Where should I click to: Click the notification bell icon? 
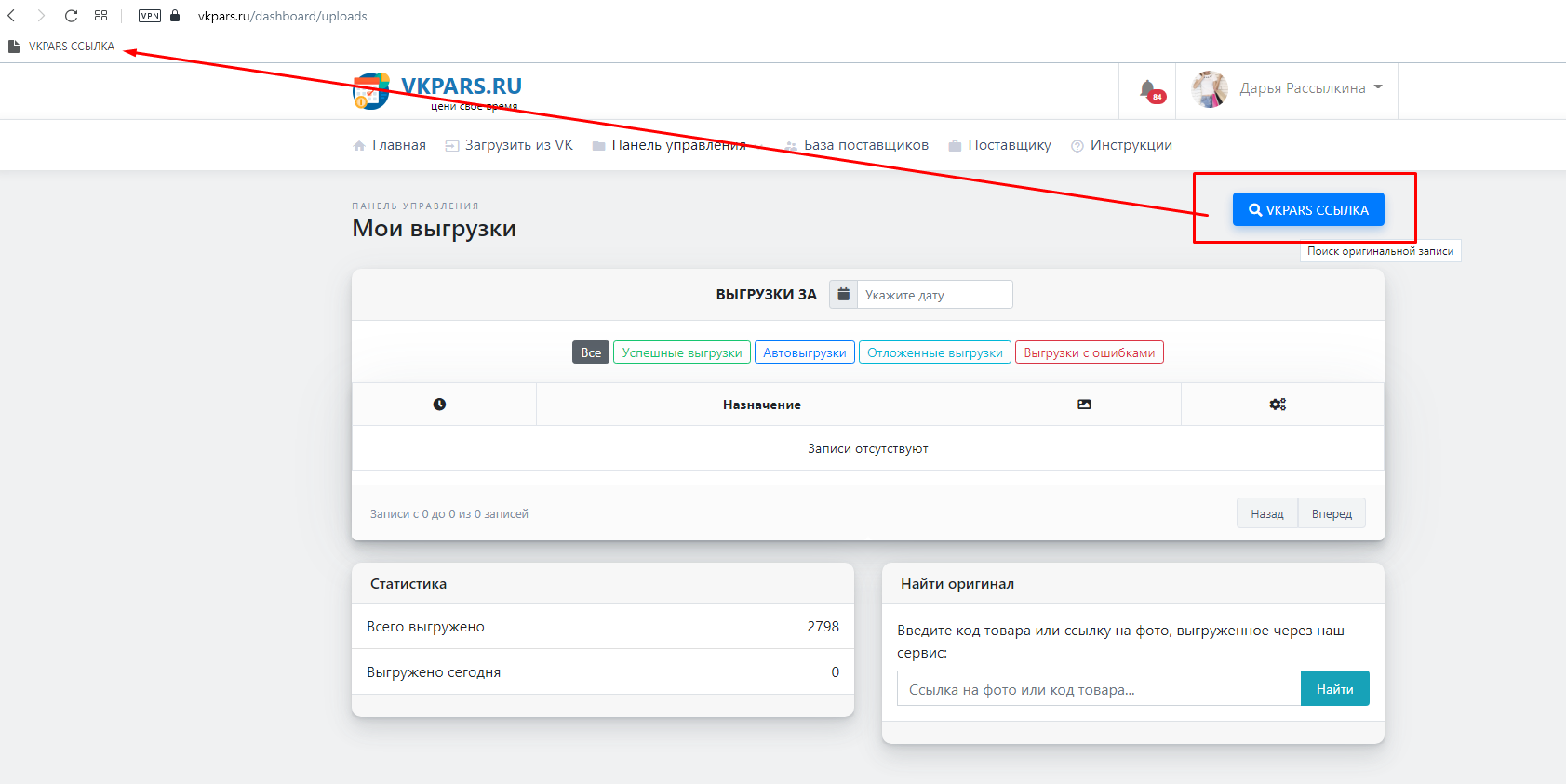point(1148,90)
